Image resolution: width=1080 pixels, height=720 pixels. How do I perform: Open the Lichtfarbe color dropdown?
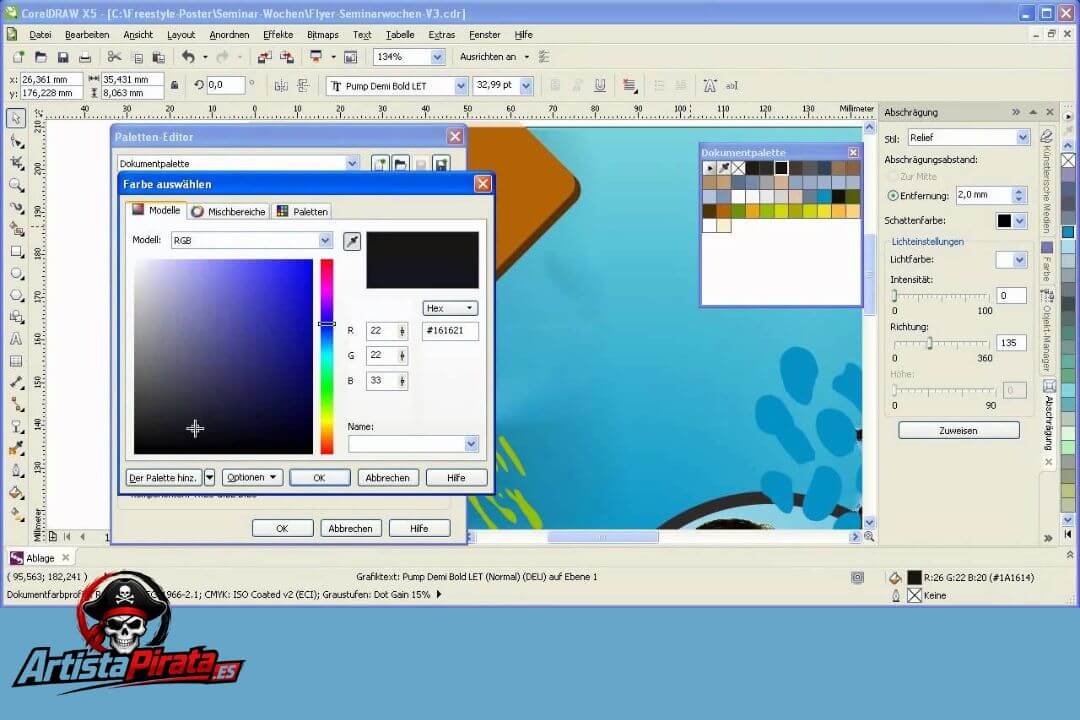[1020, 260]
